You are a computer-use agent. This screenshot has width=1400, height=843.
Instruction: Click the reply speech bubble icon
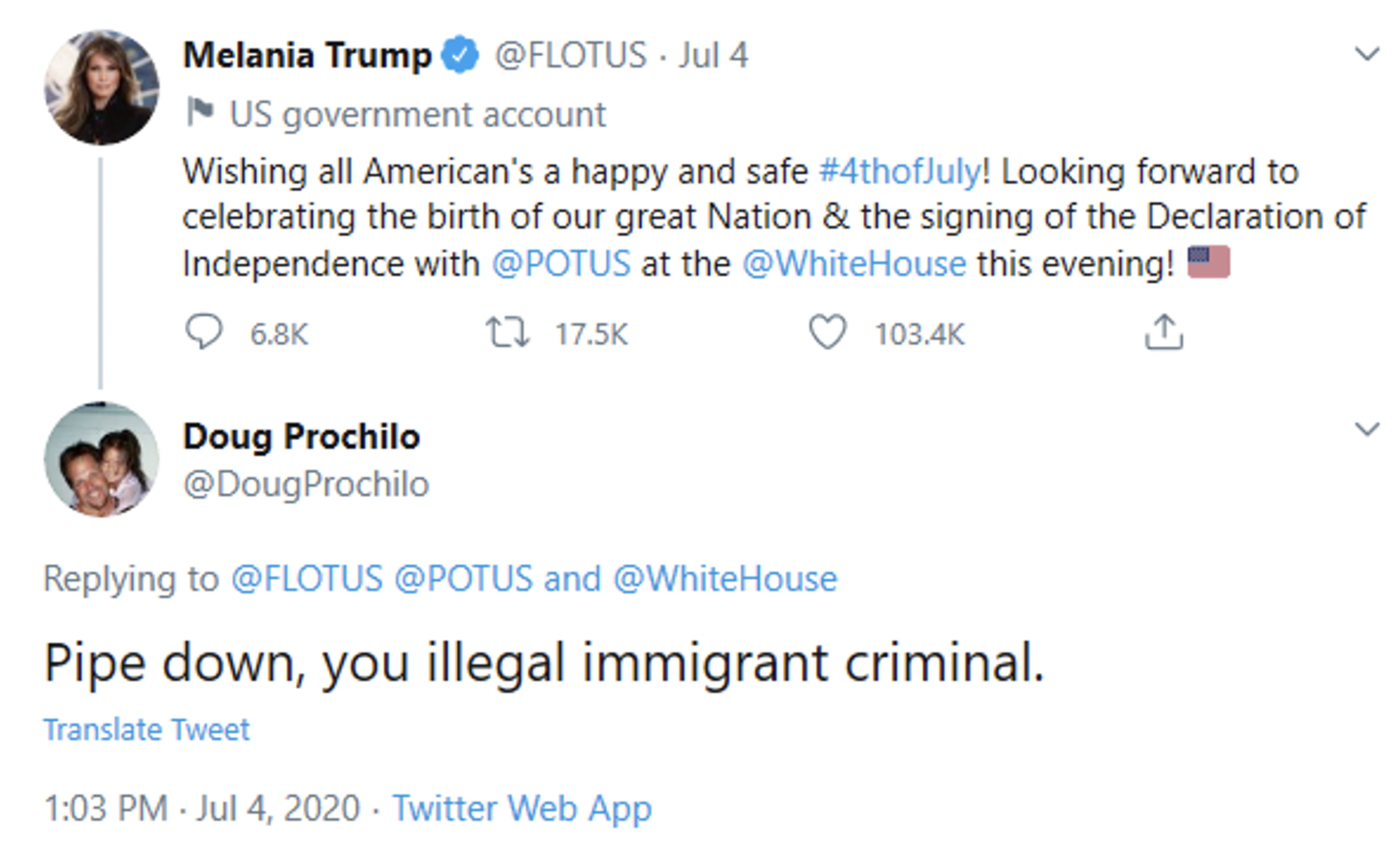pos(203,333)
